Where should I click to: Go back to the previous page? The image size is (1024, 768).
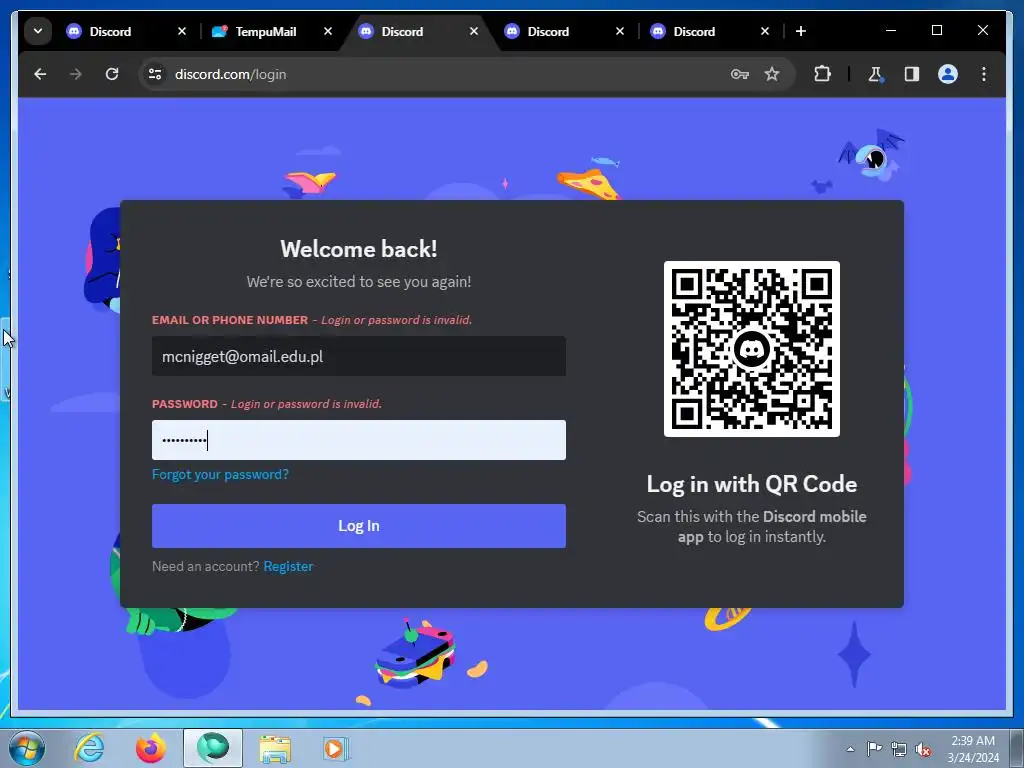[x=40, y=74]
